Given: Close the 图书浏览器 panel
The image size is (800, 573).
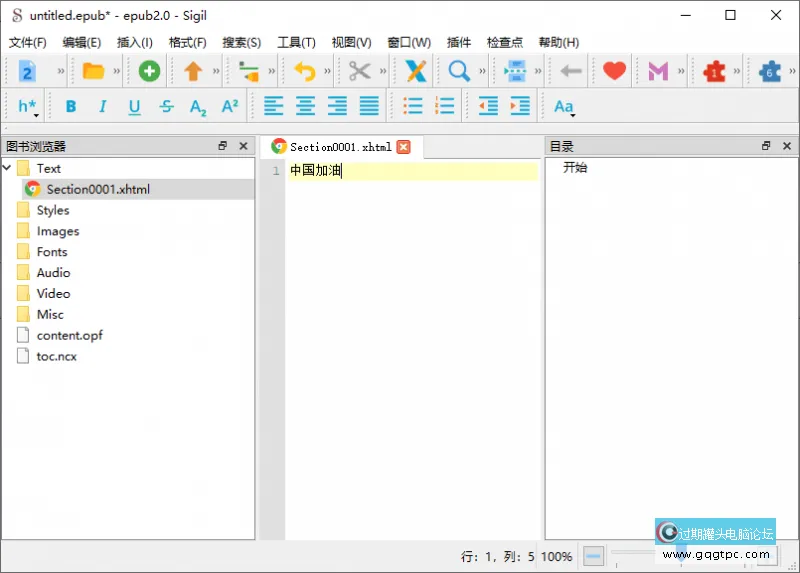Looking at the screenshot, I should [x=243, y=146].
